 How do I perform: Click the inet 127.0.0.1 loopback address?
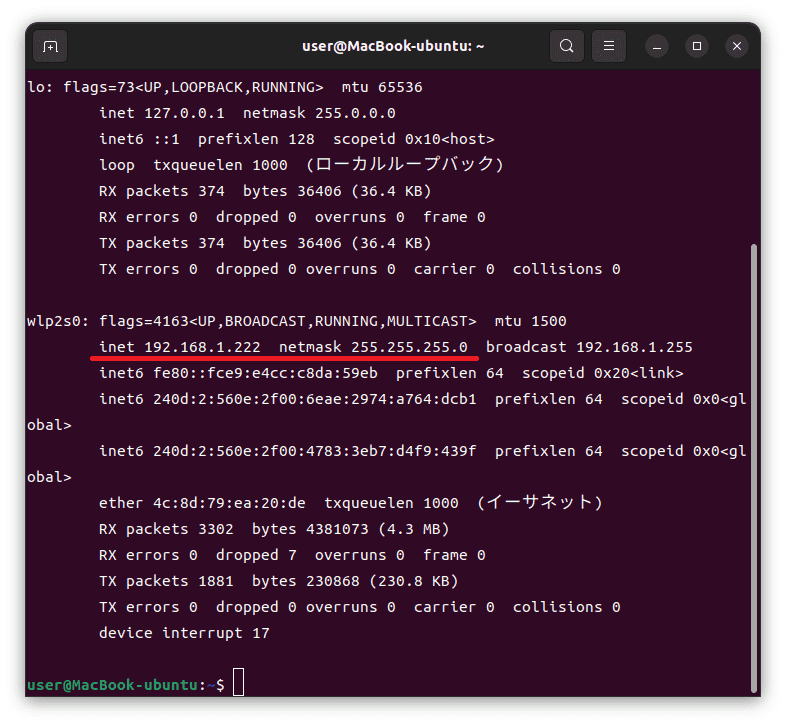162,113
